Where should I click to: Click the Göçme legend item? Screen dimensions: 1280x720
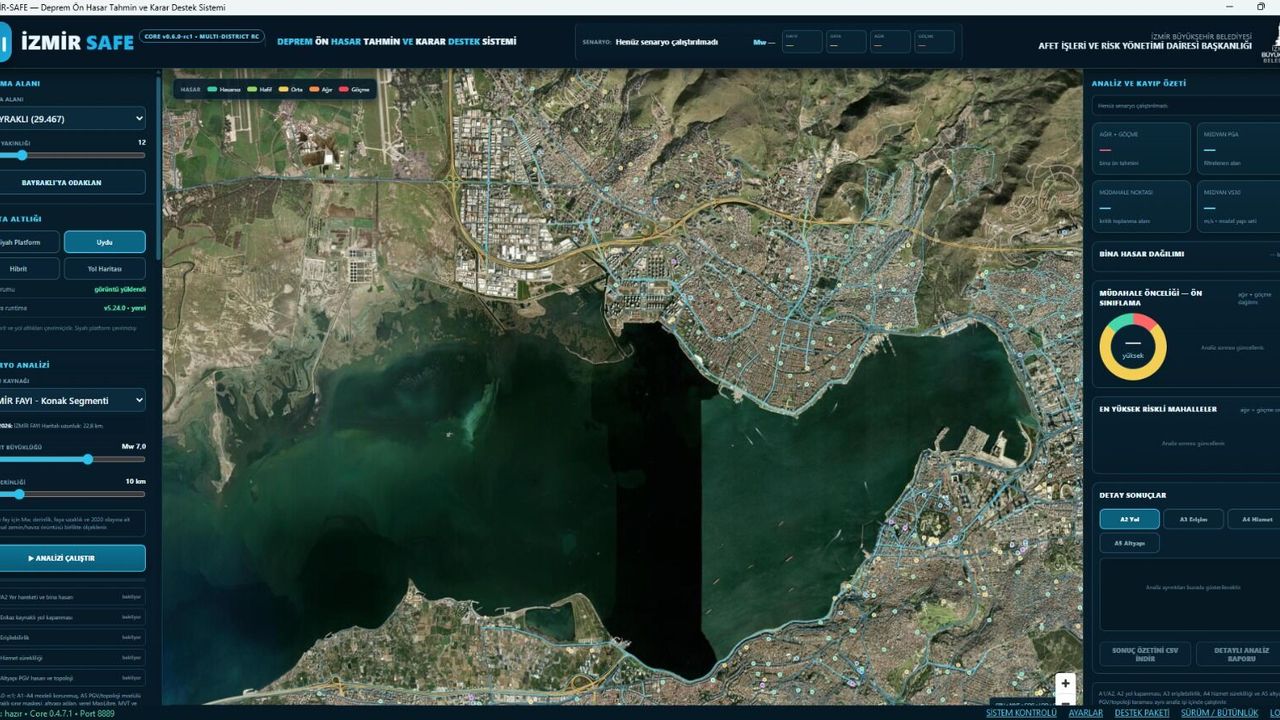tap(355, 89)
